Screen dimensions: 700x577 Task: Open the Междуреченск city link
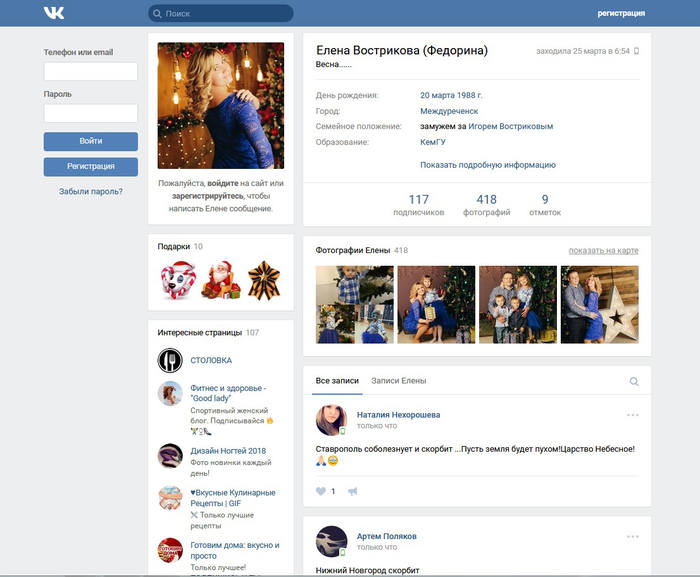449,111
